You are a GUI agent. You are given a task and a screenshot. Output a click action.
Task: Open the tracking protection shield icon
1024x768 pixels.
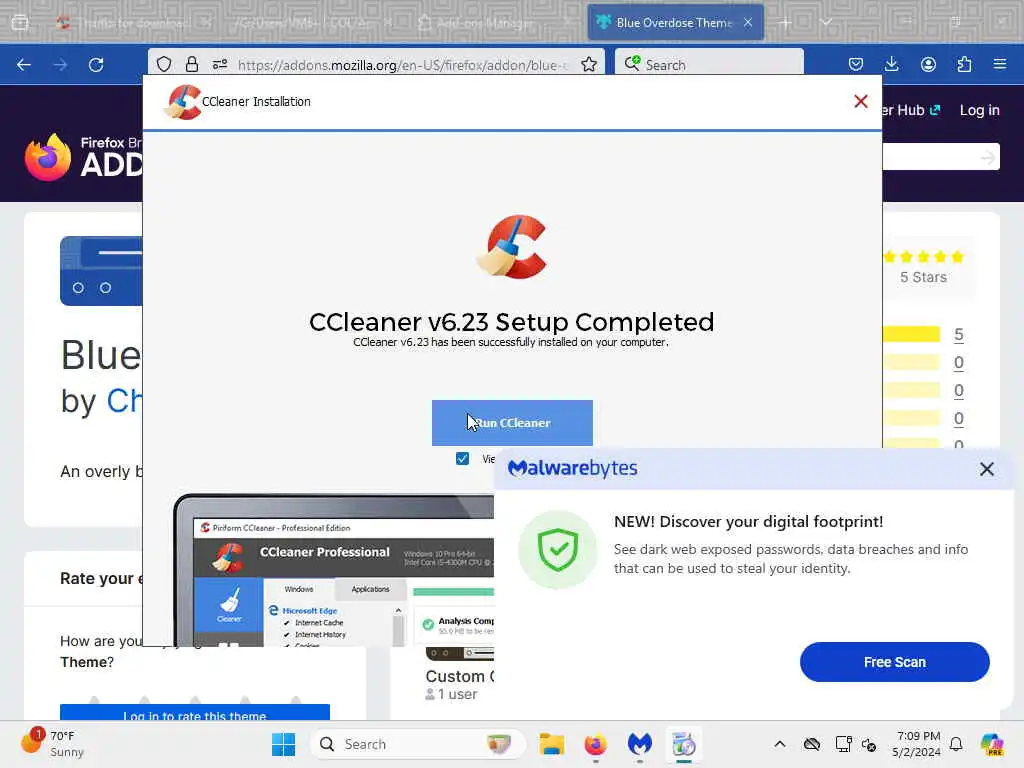164,64
